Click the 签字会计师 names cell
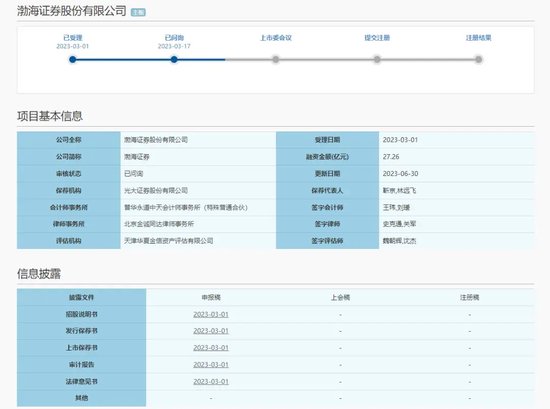This screenshot has height=409, width=550. (457, 207)
